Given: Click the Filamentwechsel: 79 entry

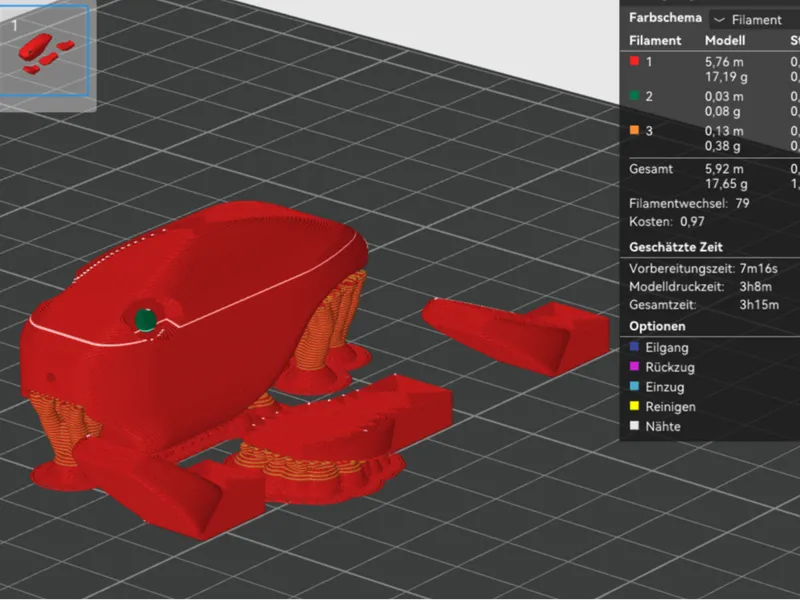Looking at the screenshot, I should point(689,204).
